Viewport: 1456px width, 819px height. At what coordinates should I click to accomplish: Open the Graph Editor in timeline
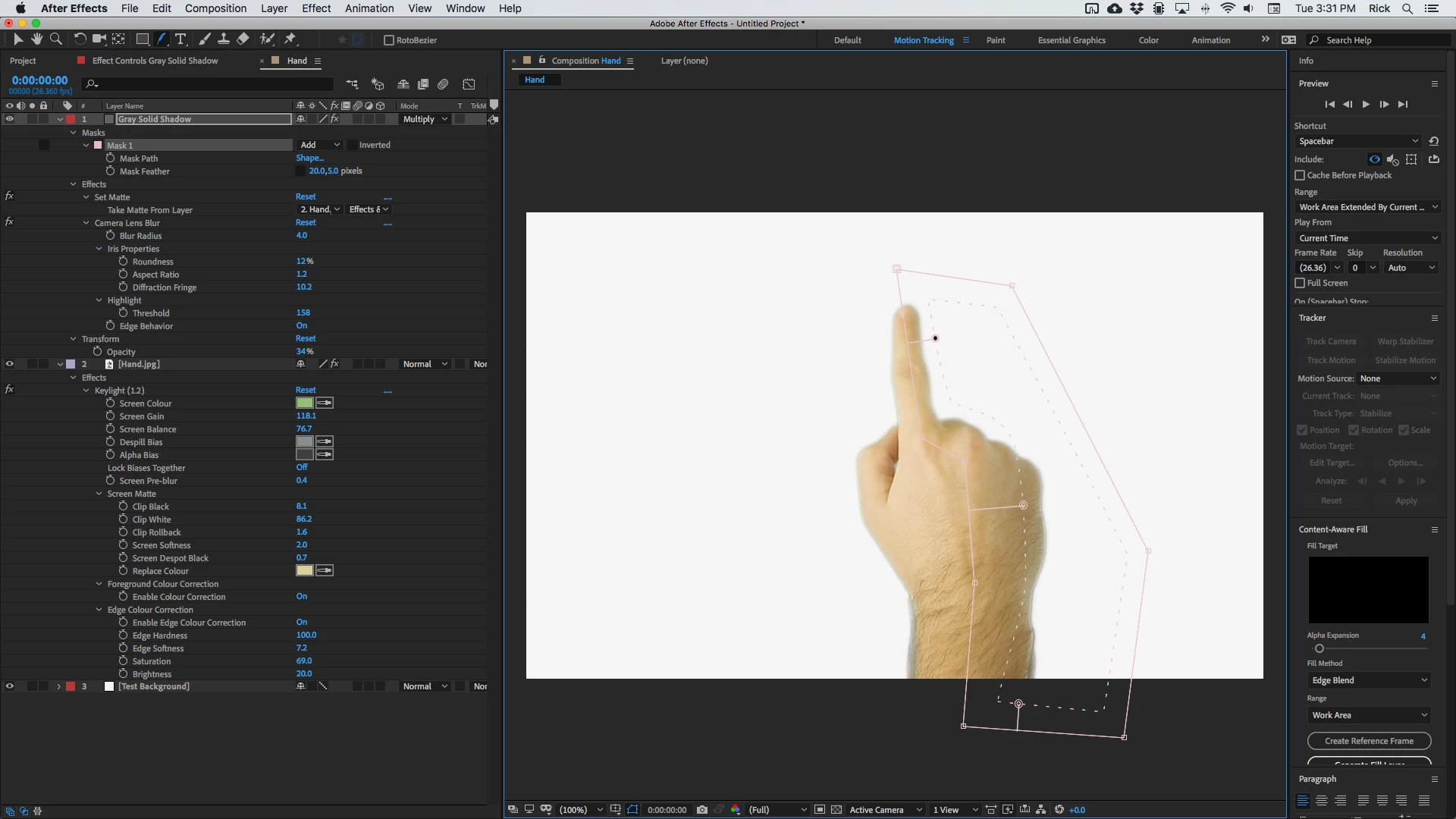pos(469,84)
